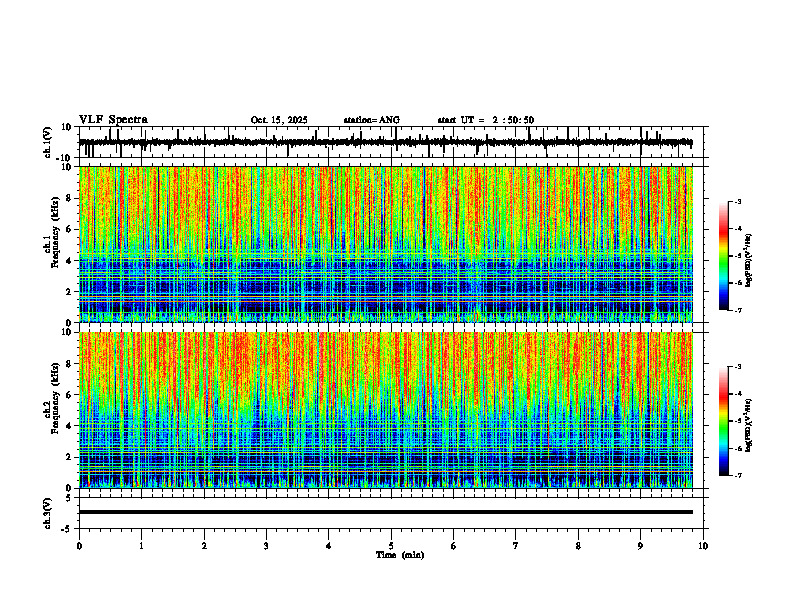
Task: Click time axis tick label "8"
Action: point(578,546)
